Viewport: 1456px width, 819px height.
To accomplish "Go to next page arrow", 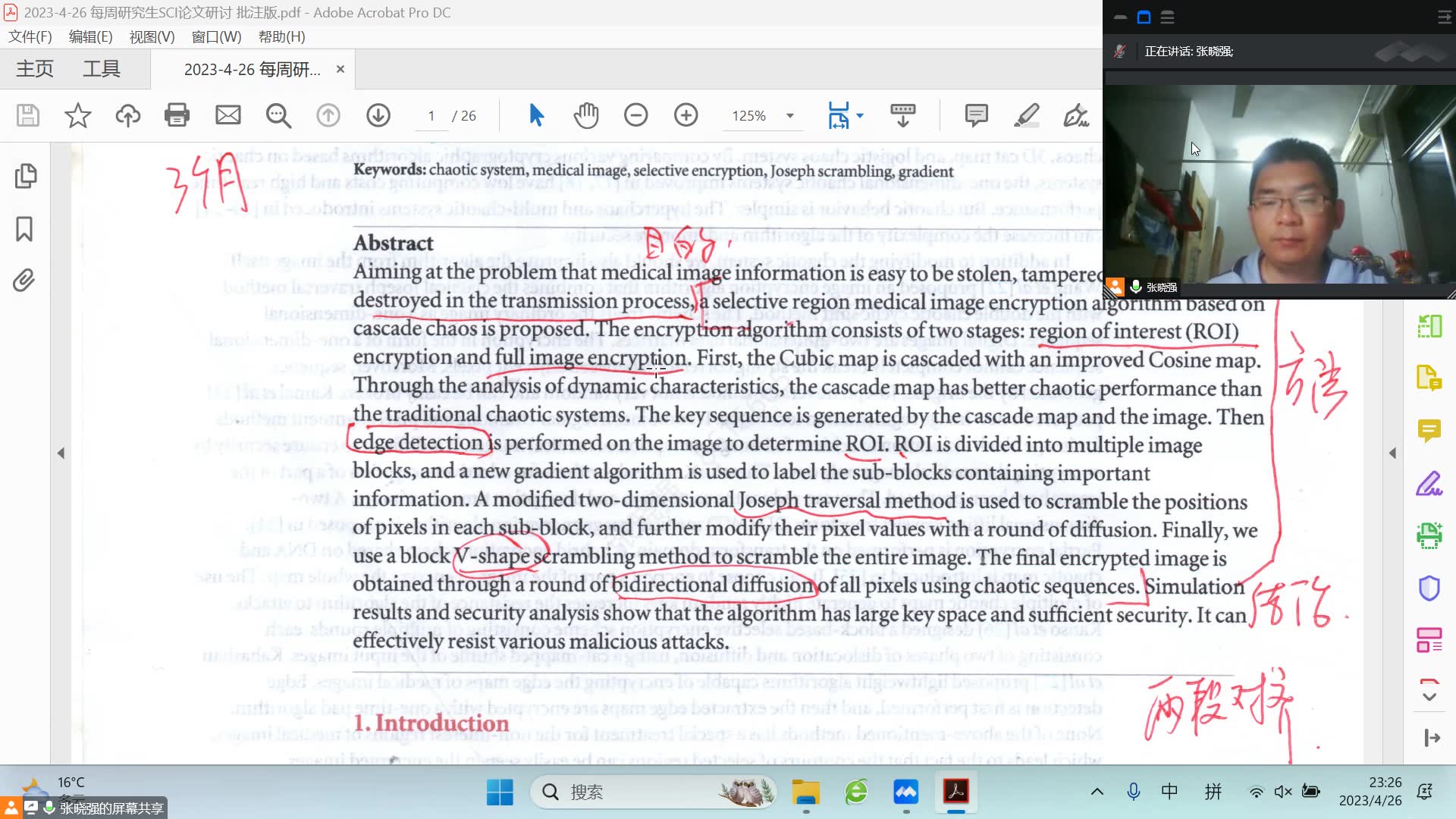I will click(x=378, y=115).
